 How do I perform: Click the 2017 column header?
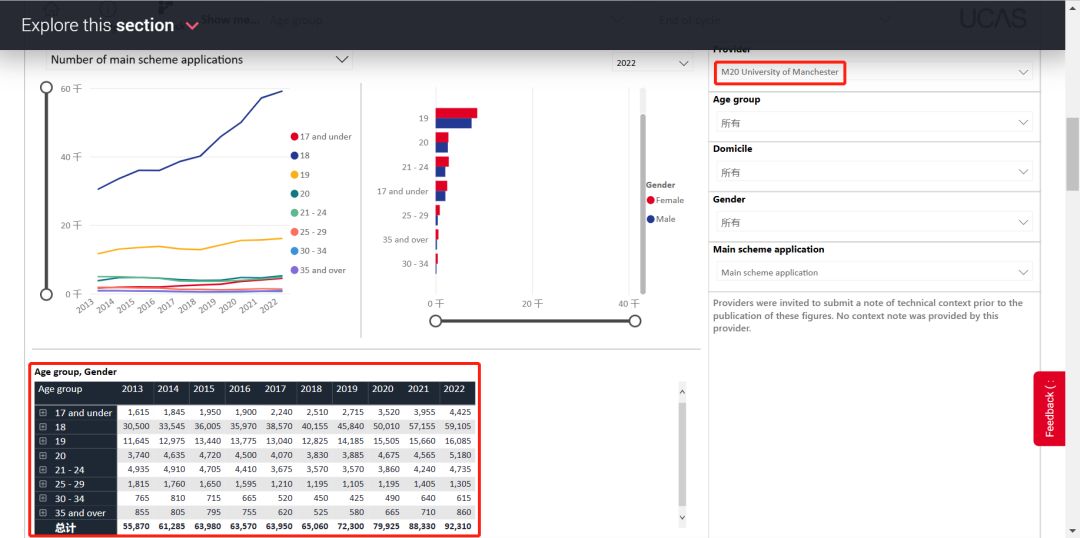click(276, 389)
